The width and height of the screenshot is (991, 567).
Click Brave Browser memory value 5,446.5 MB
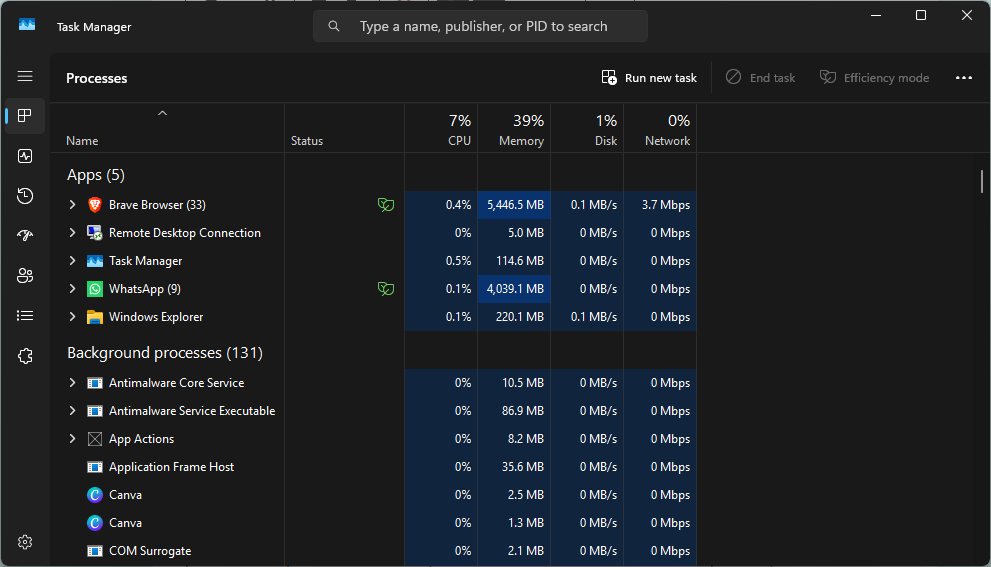[515, 205]
